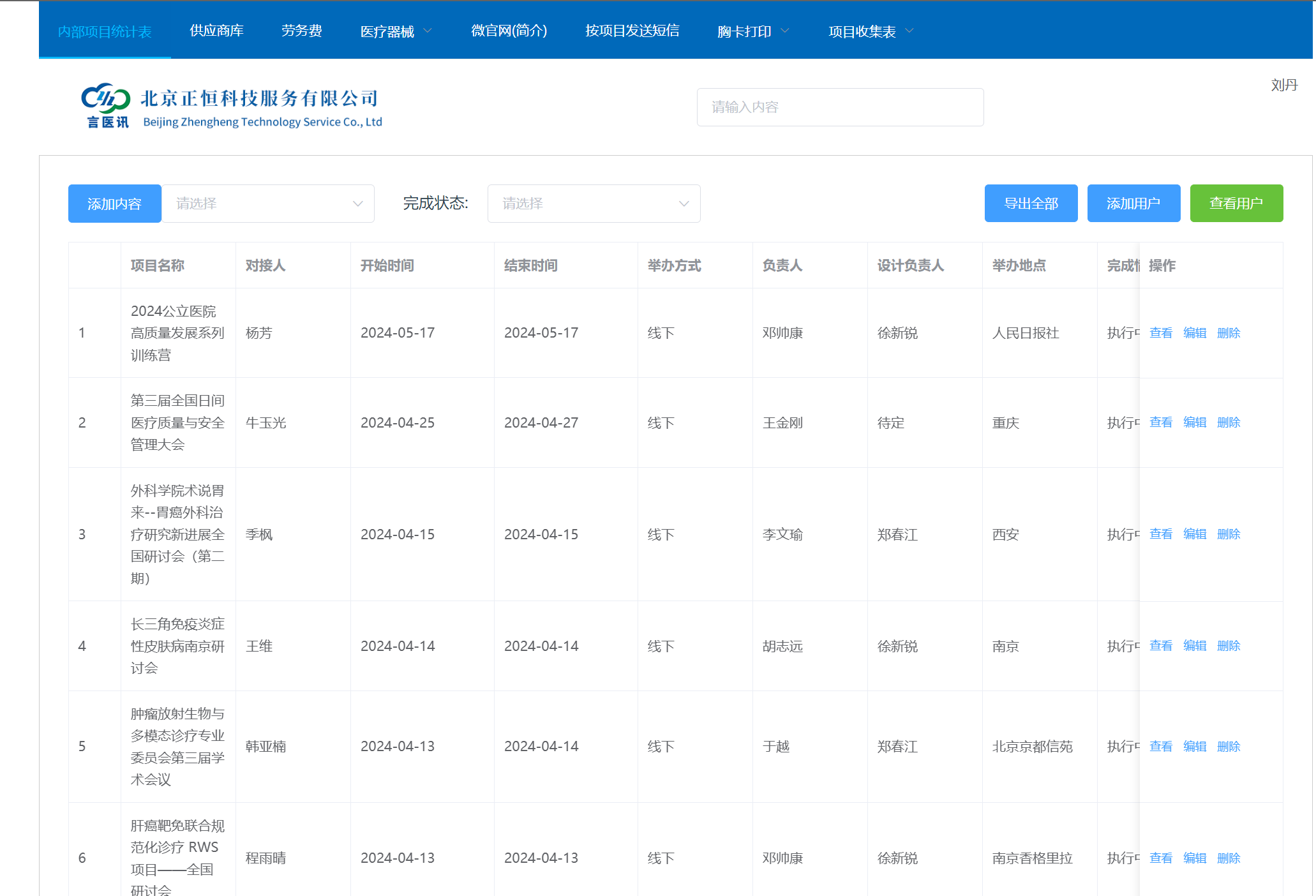The height and width of the screenshot is (896, 1316).
Task: Click 查看 for the 杨芳 row
Action: coord(1160,333)
